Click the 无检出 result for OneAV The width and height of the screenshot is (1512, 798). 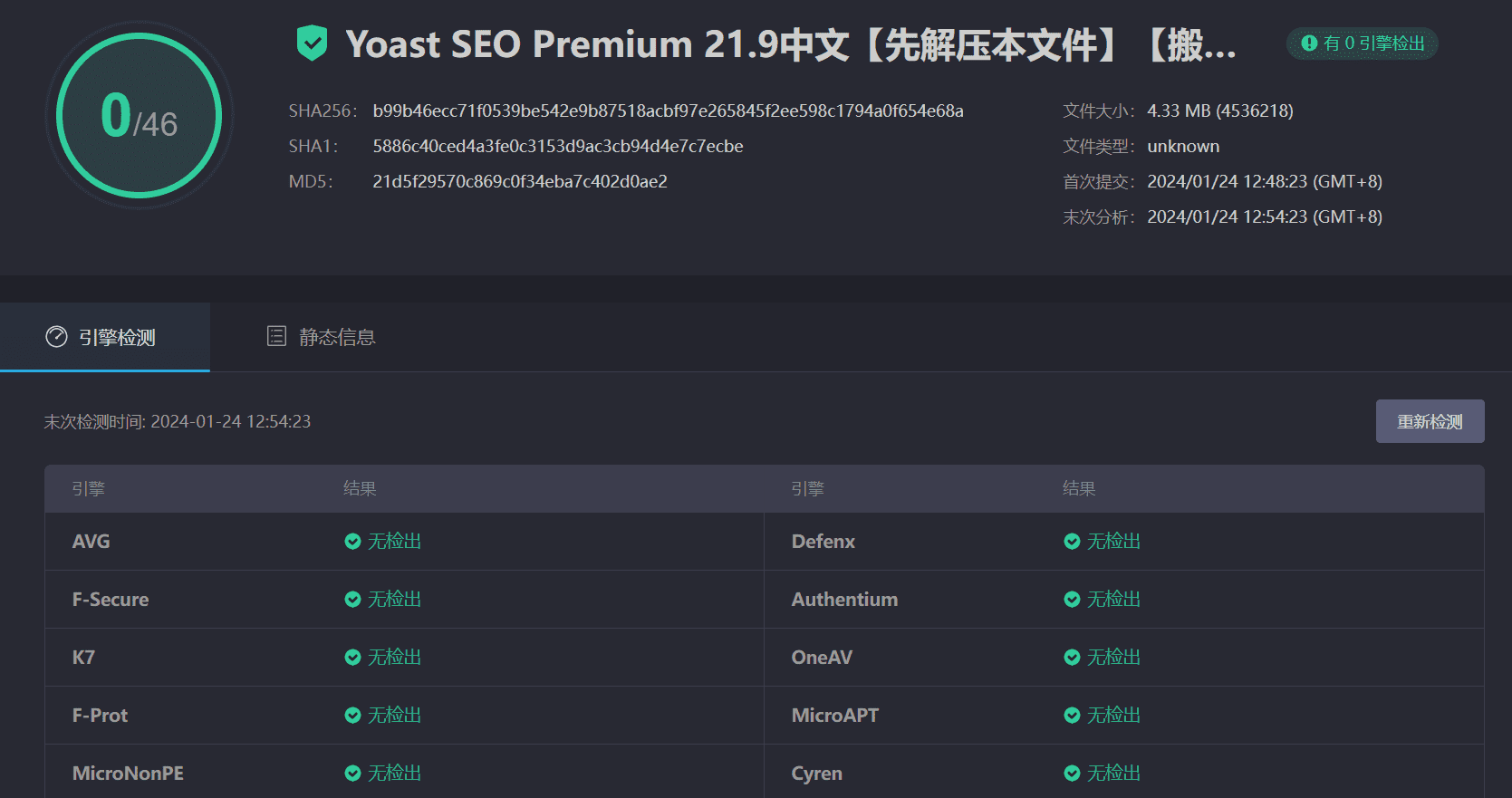pyautogui.click(x=1113, y=657)
